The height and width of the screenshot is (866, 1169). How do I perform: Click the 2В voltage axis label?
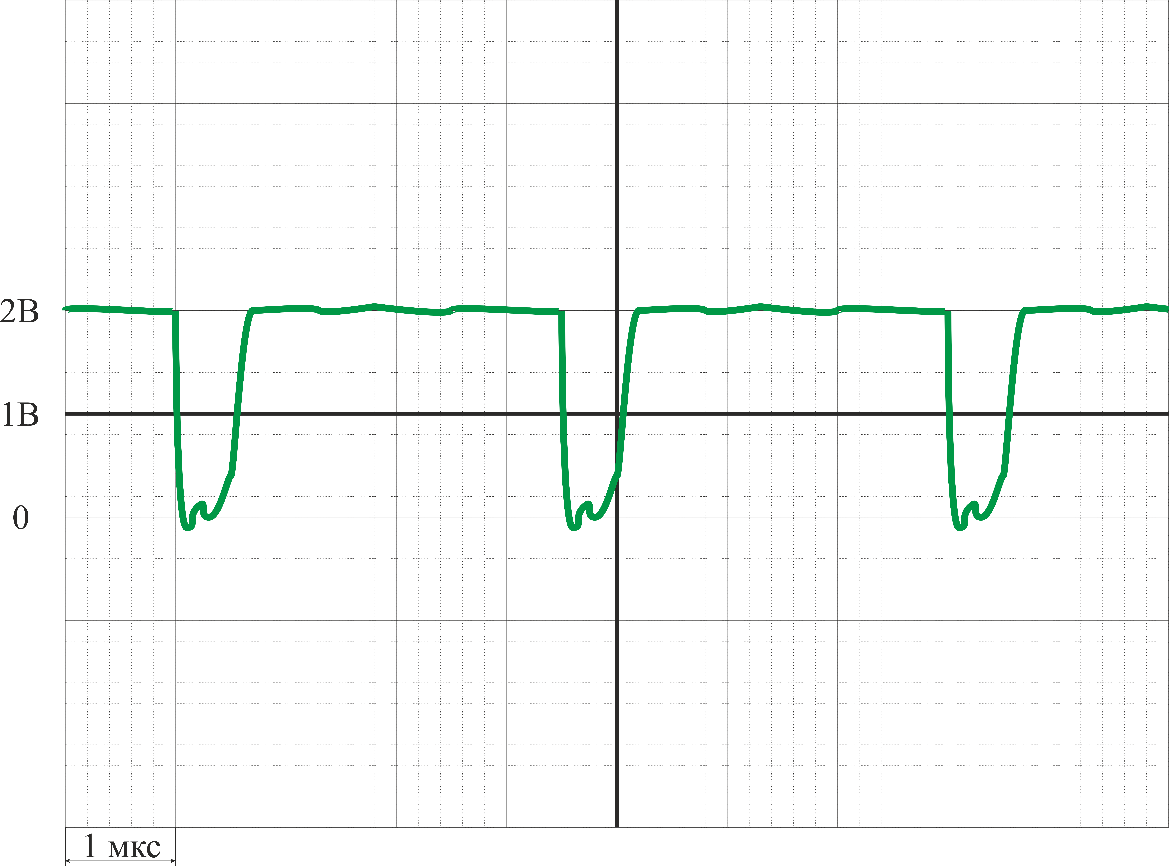coord(19,312)
